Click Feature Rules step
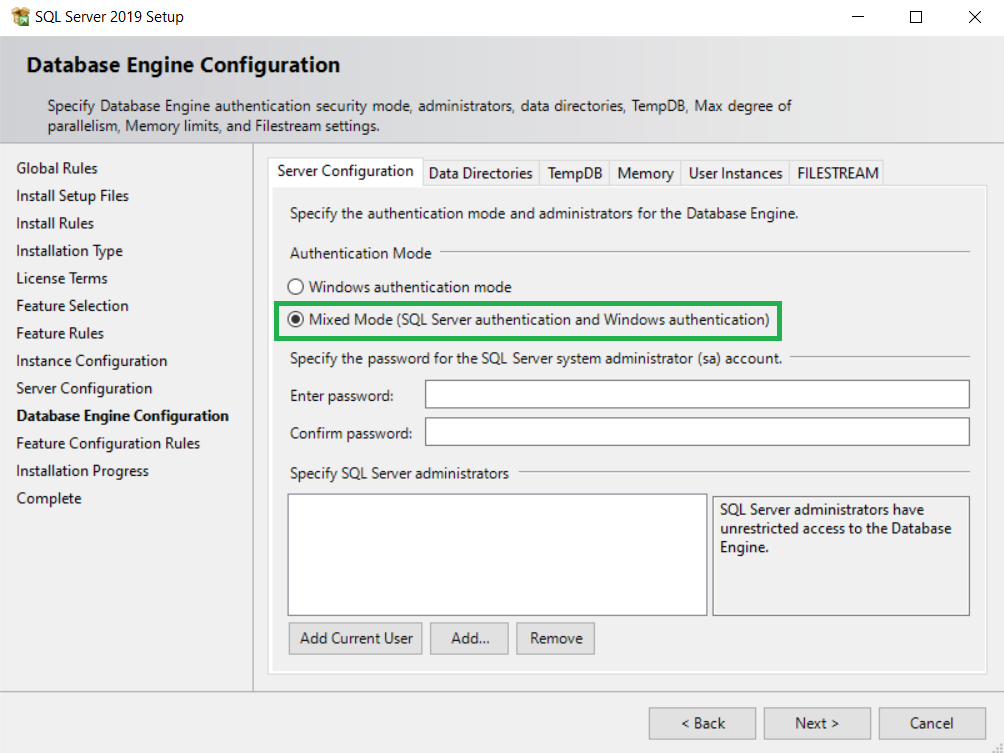Viewport: 1004px width, 753px height. click(x=60, y=334)
